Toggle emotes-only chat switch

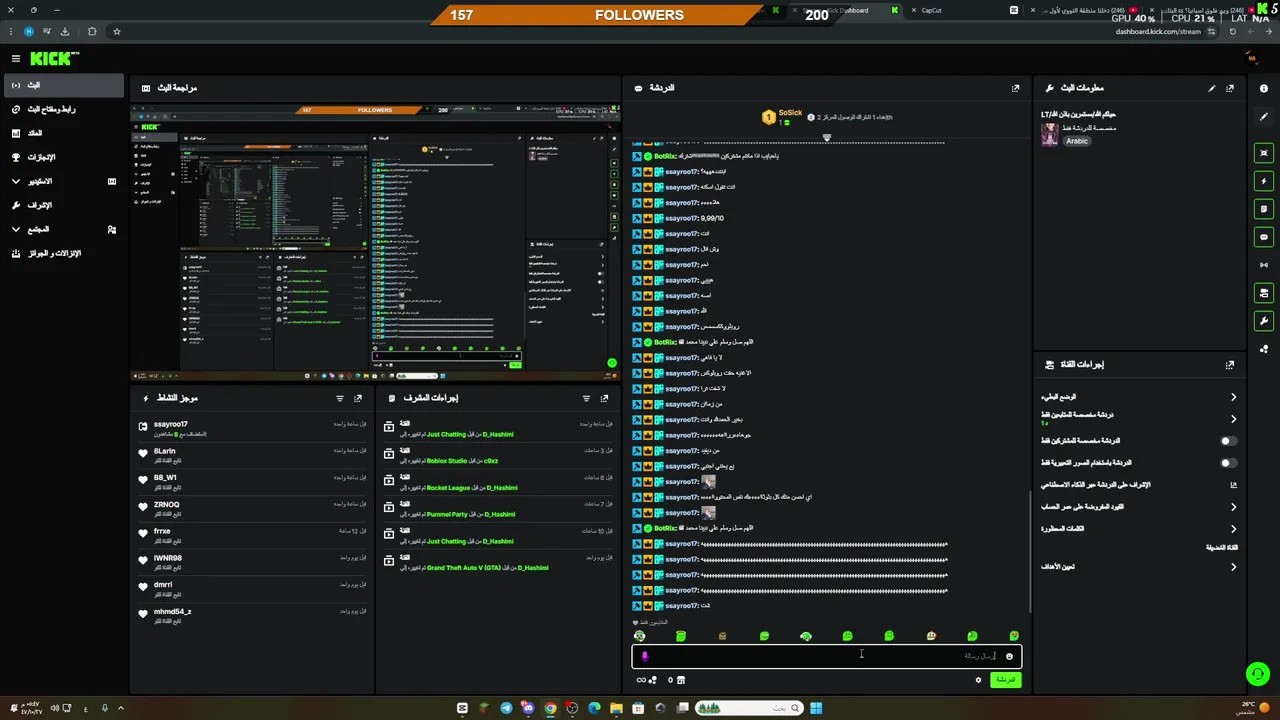point(1228,463)
